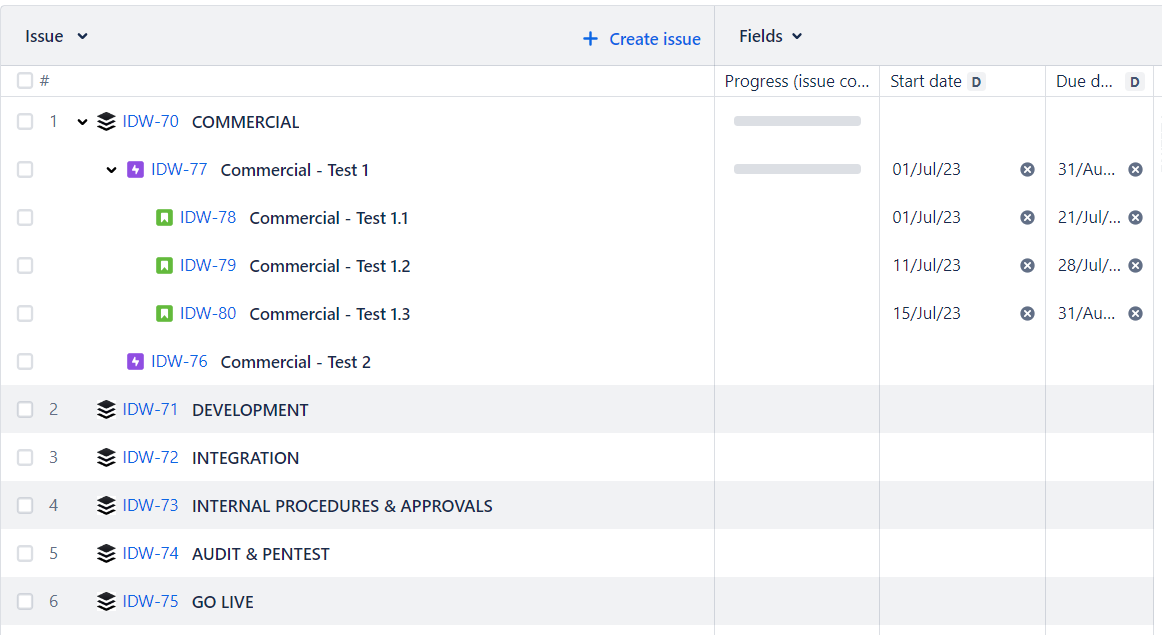
Task: Select the checkbox for Commercial - Test 2
Action: [x=25, y=362]
